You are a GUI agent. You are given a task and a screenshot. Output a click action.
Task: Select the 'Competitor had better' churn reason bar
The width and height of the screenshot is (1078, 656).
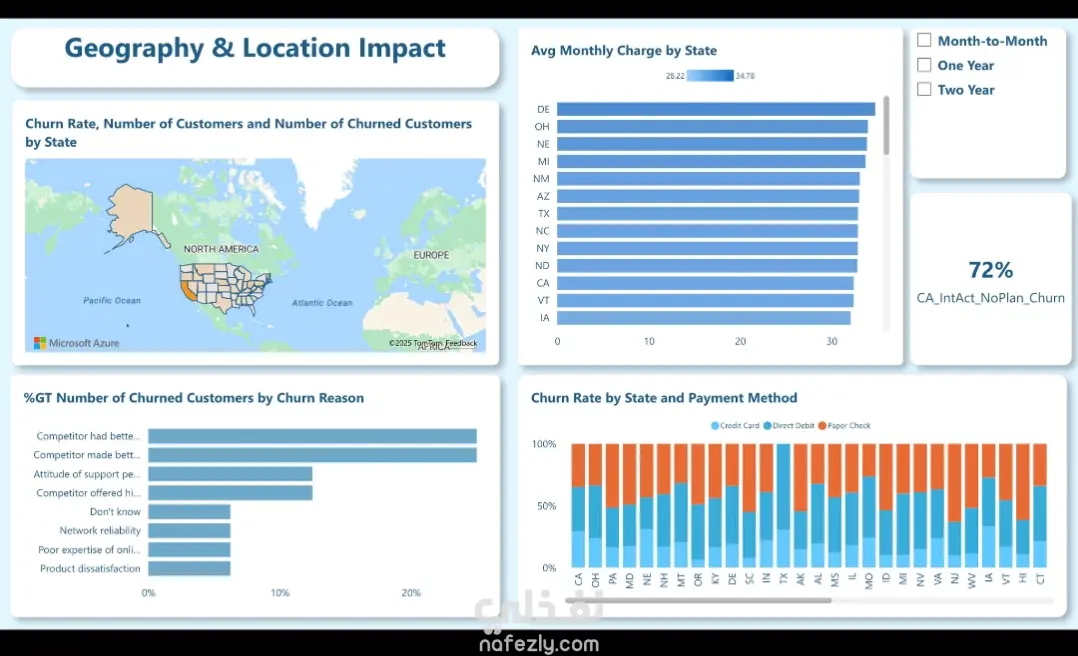coord(312,436)
